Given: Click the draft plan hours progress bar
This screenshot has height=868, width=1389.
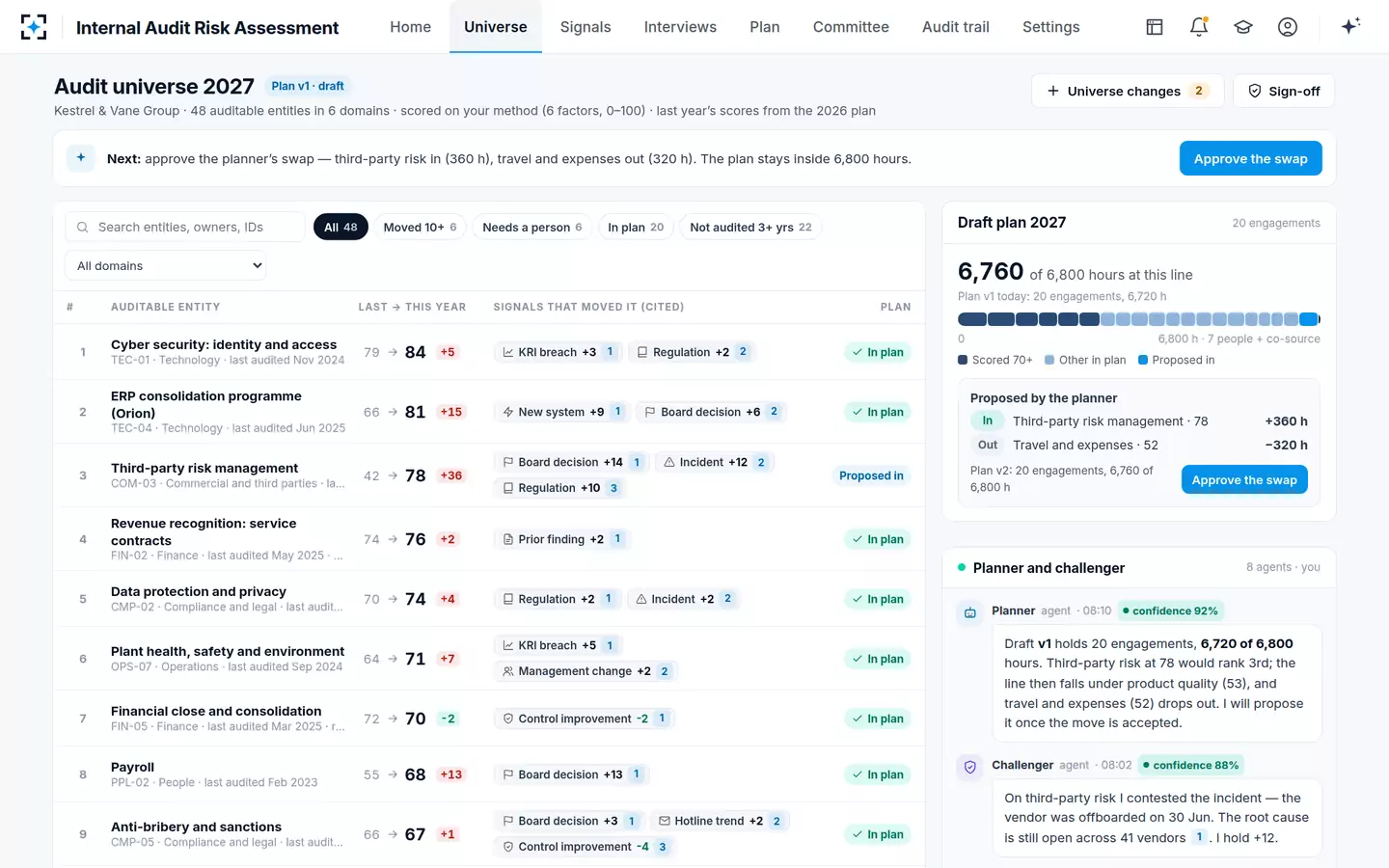Looking at the screenshot, I should point(1139,319).
